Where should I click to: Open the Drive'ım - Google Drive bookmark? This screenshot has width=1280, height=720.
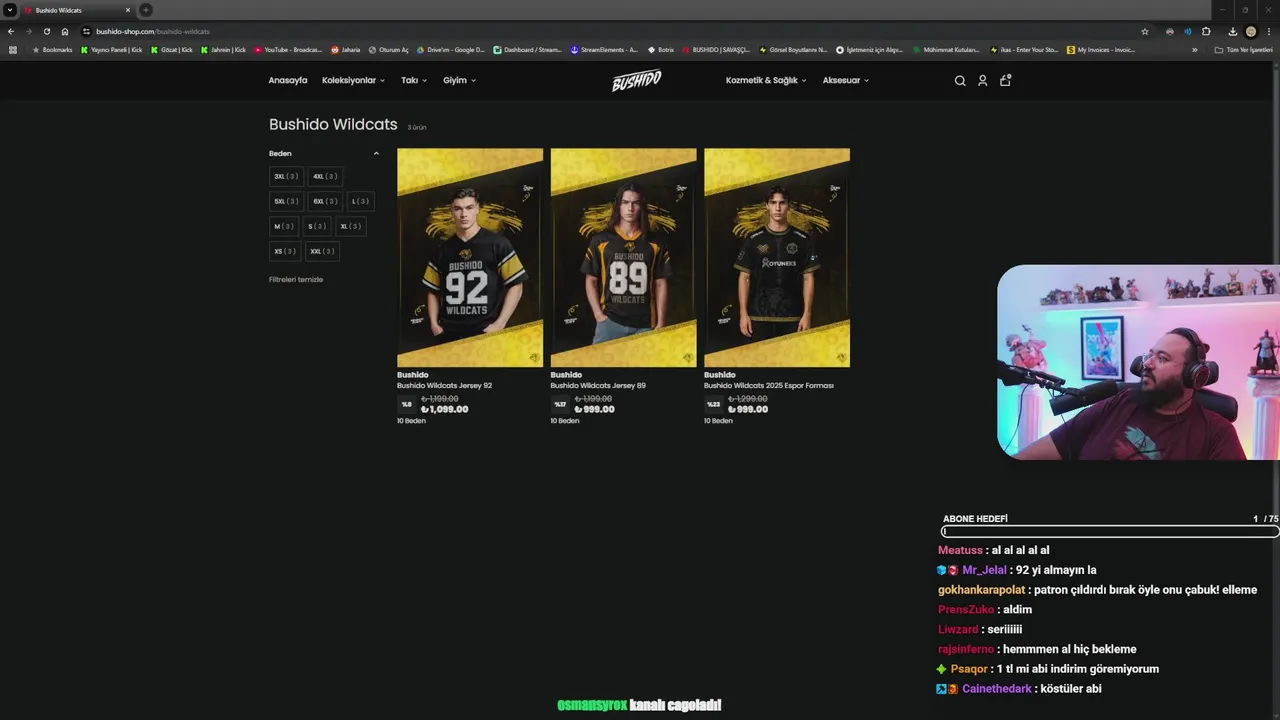point(451,49)
